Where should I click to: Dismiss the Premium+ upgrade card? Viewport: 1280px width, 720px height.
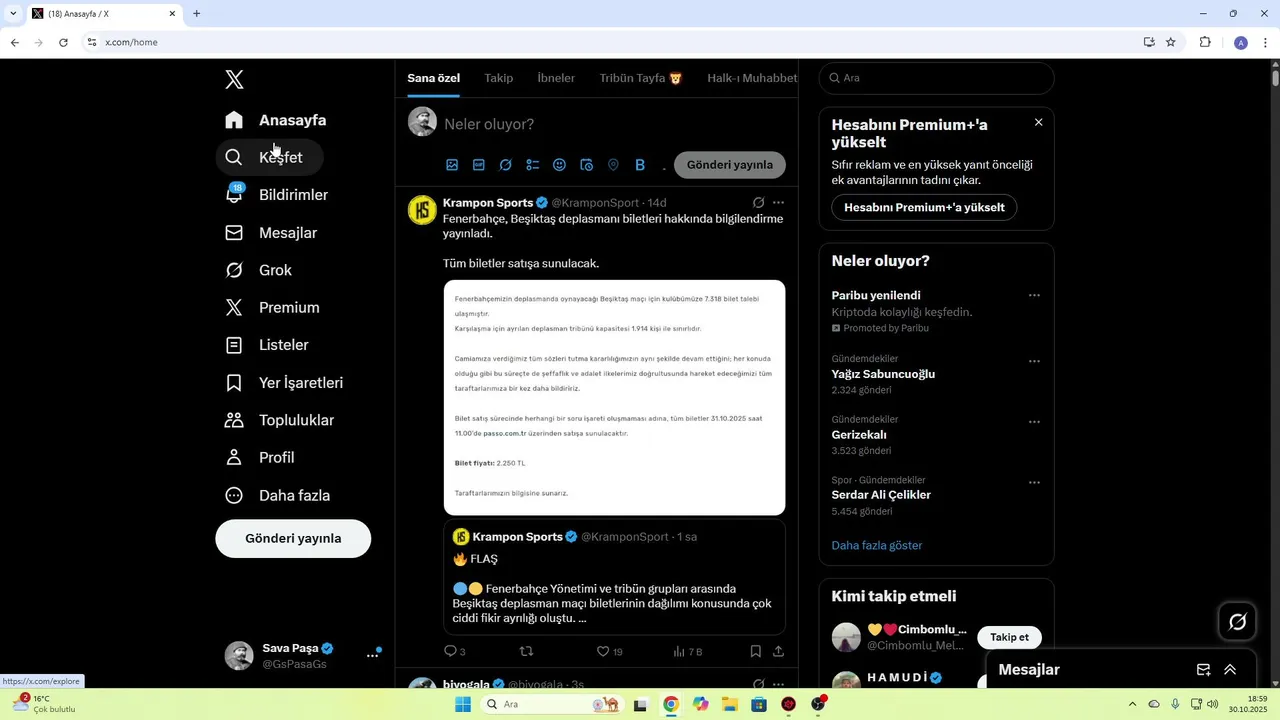point(1038,122)
